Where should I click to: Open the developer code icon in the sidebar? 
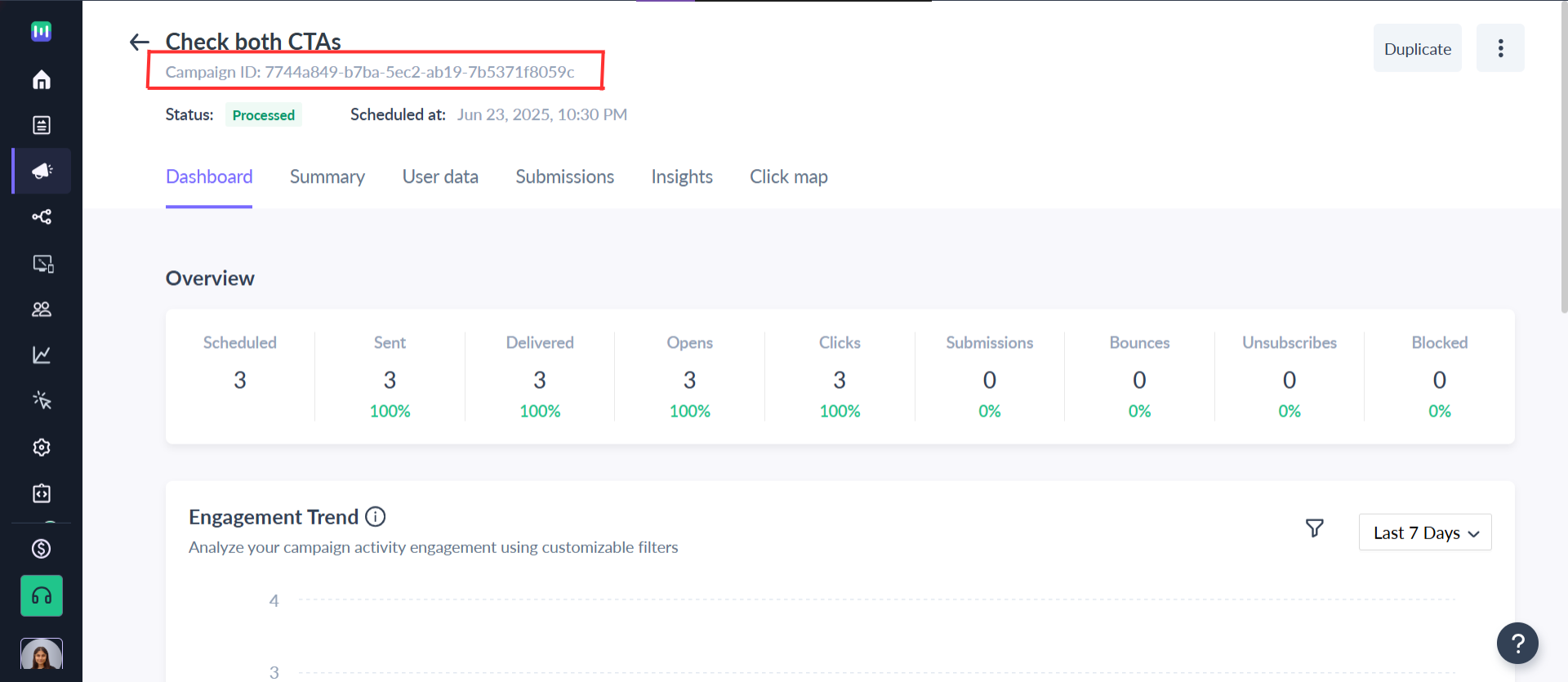tap(42, 493)
